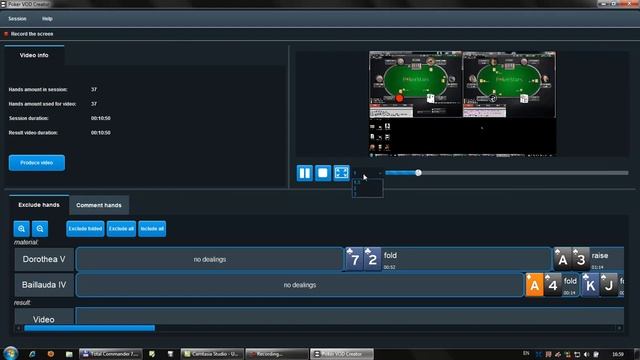The height and width of the screenshot is (360, 640).
Task: Click the Exclude all button
Action: (121, 229)
